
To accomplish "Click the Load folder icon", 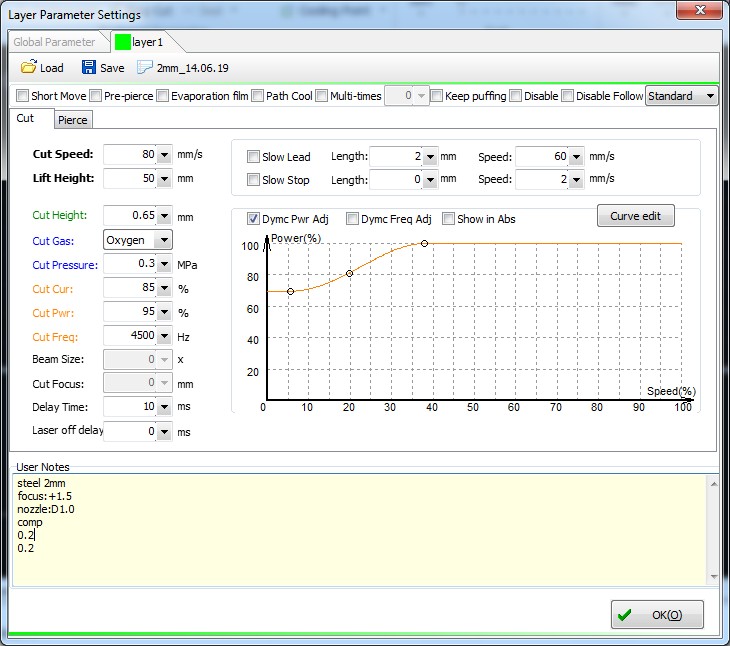I will pyautogui.click(x=29, y=68).
